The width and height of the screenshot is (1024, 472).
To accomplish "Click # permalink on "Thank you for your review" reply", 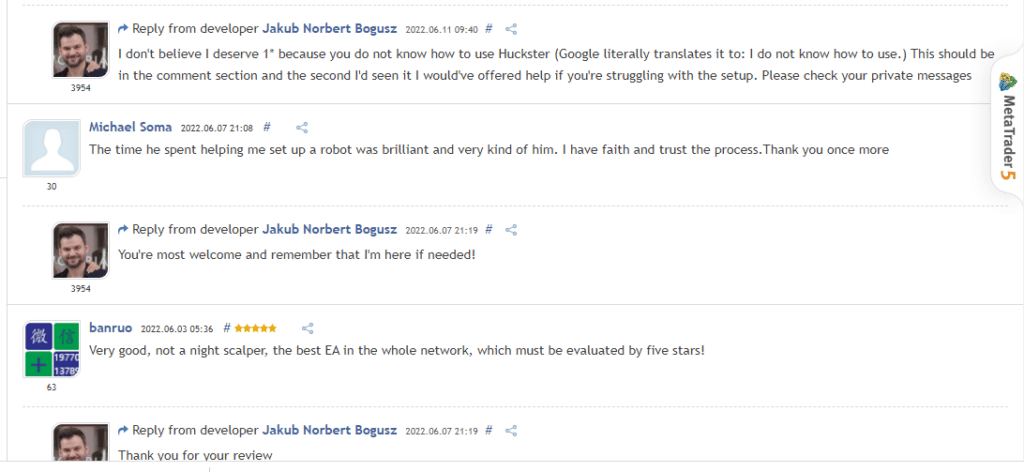I will pos(489,430).
